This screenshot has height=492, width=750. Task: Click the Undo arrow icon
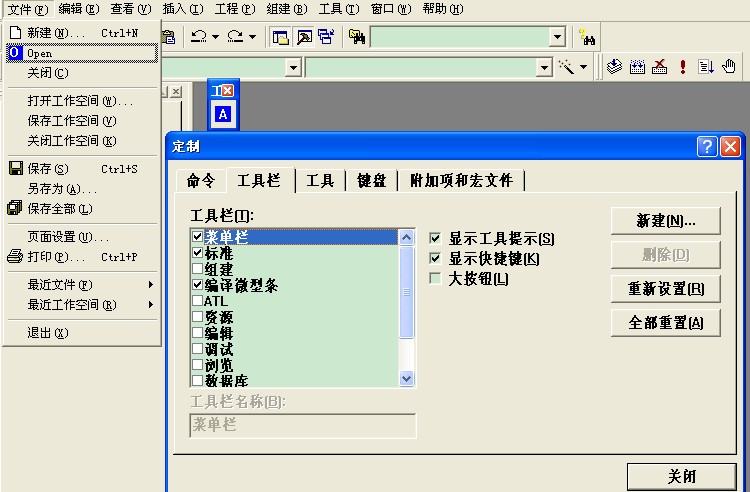coord(199,37)
